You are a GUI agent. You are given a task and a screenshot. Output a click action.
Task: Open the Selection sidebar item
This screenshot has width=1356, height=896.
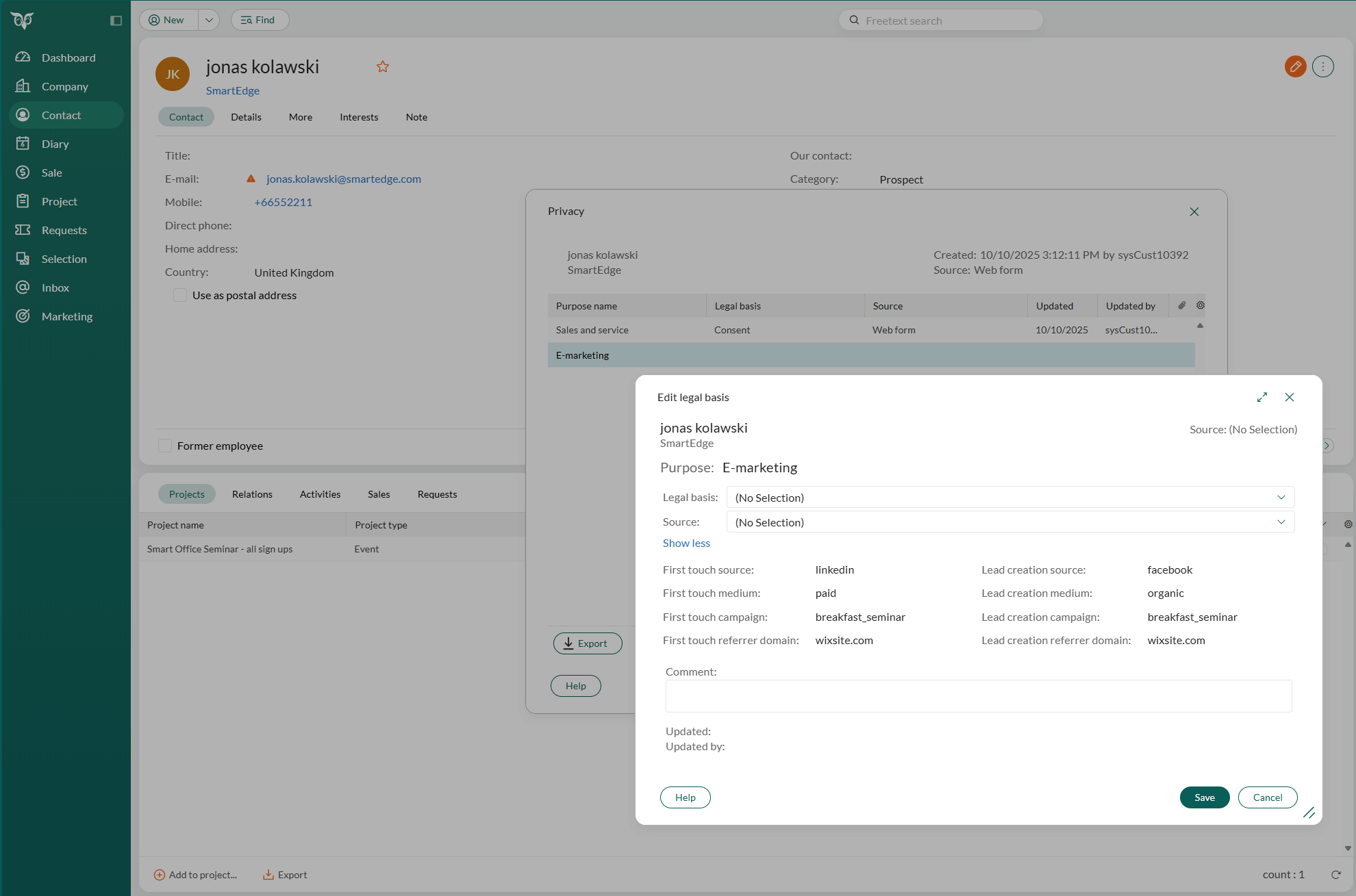pyautogui.click(x=63, y=259)
